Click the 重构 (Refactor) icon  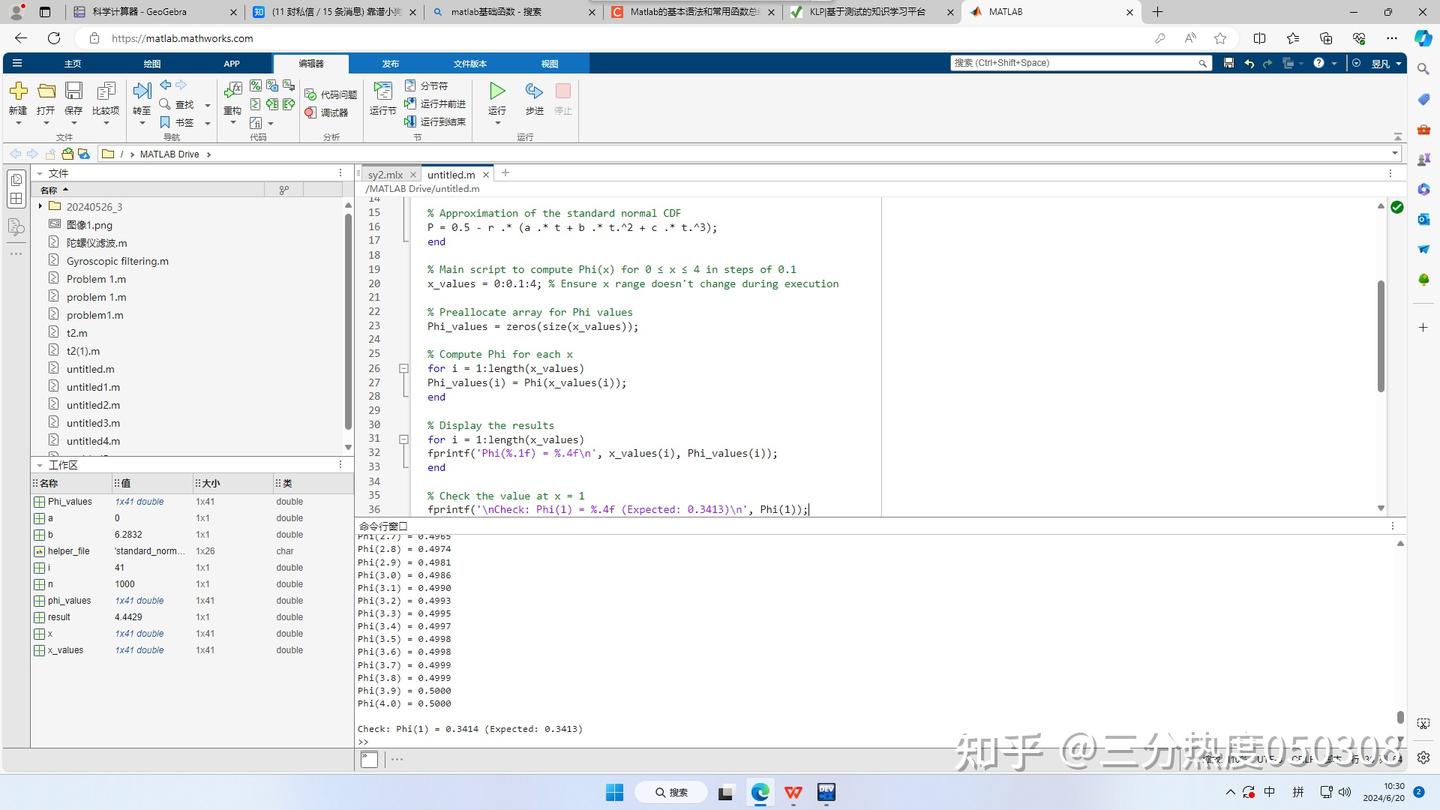232,91
